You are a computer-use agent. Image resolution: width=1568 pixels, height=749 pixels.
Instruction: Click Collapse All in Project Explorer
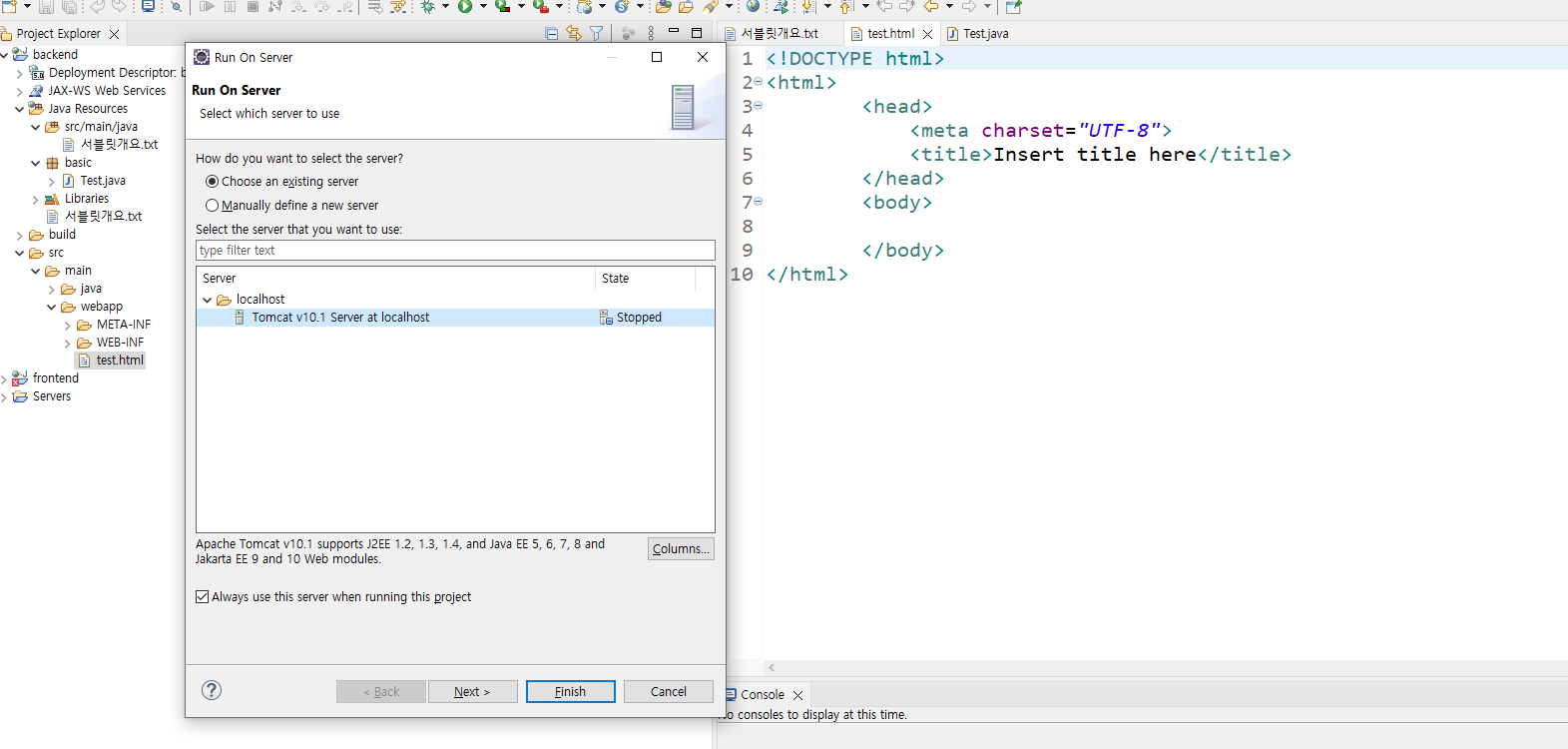coord(552,33)
